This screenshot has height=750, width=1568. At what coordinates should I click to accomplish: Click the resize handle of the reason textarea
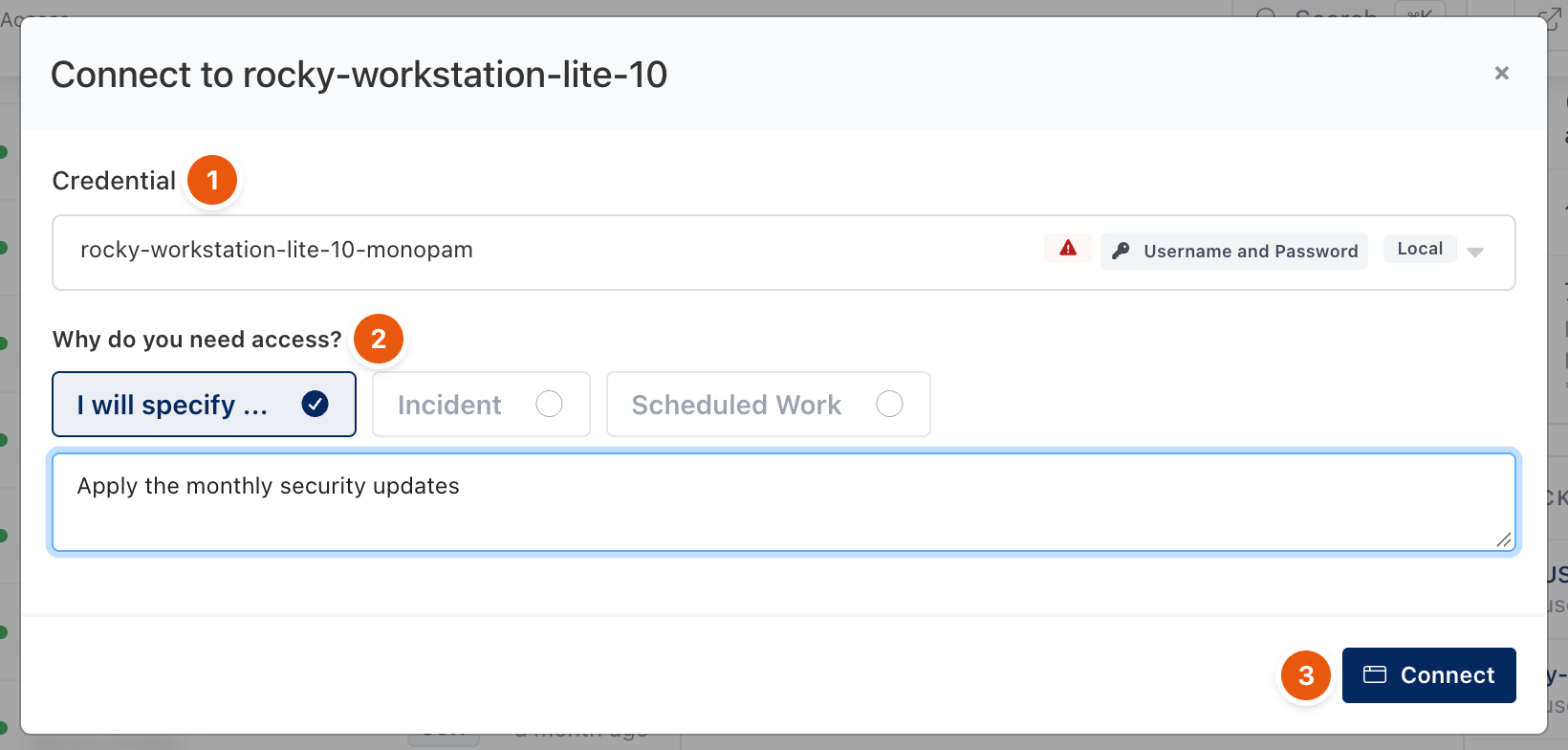coord(1503,539)
